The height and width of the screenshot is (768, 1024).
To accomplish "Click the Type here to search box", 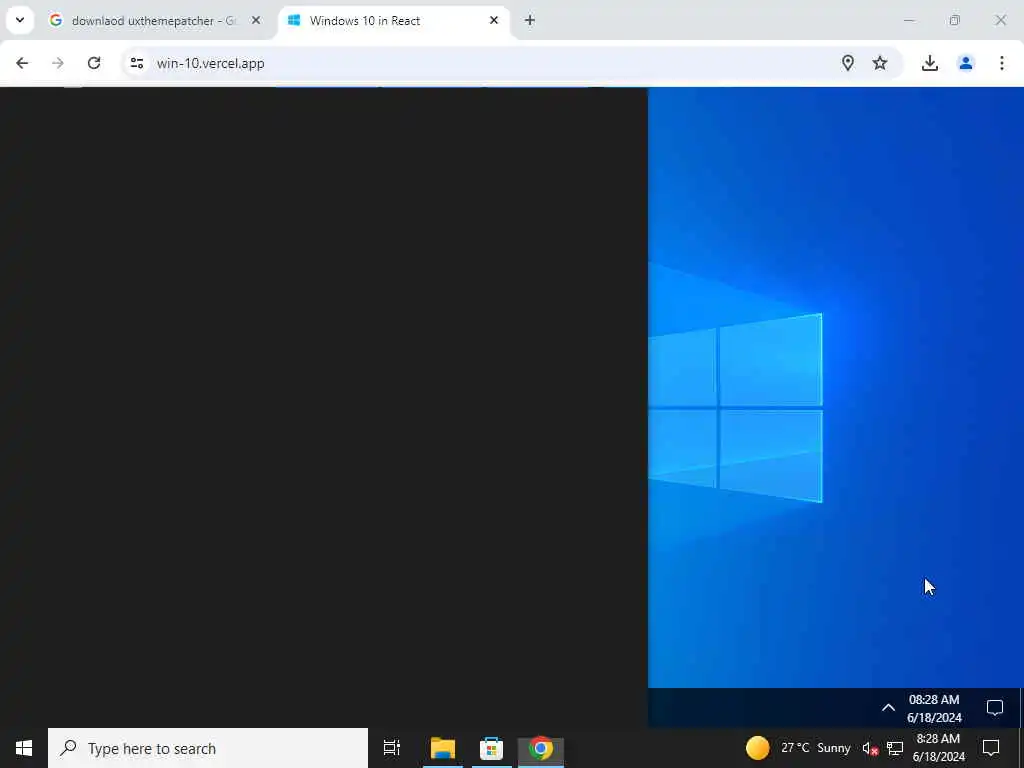I will (x=208, y=748).
